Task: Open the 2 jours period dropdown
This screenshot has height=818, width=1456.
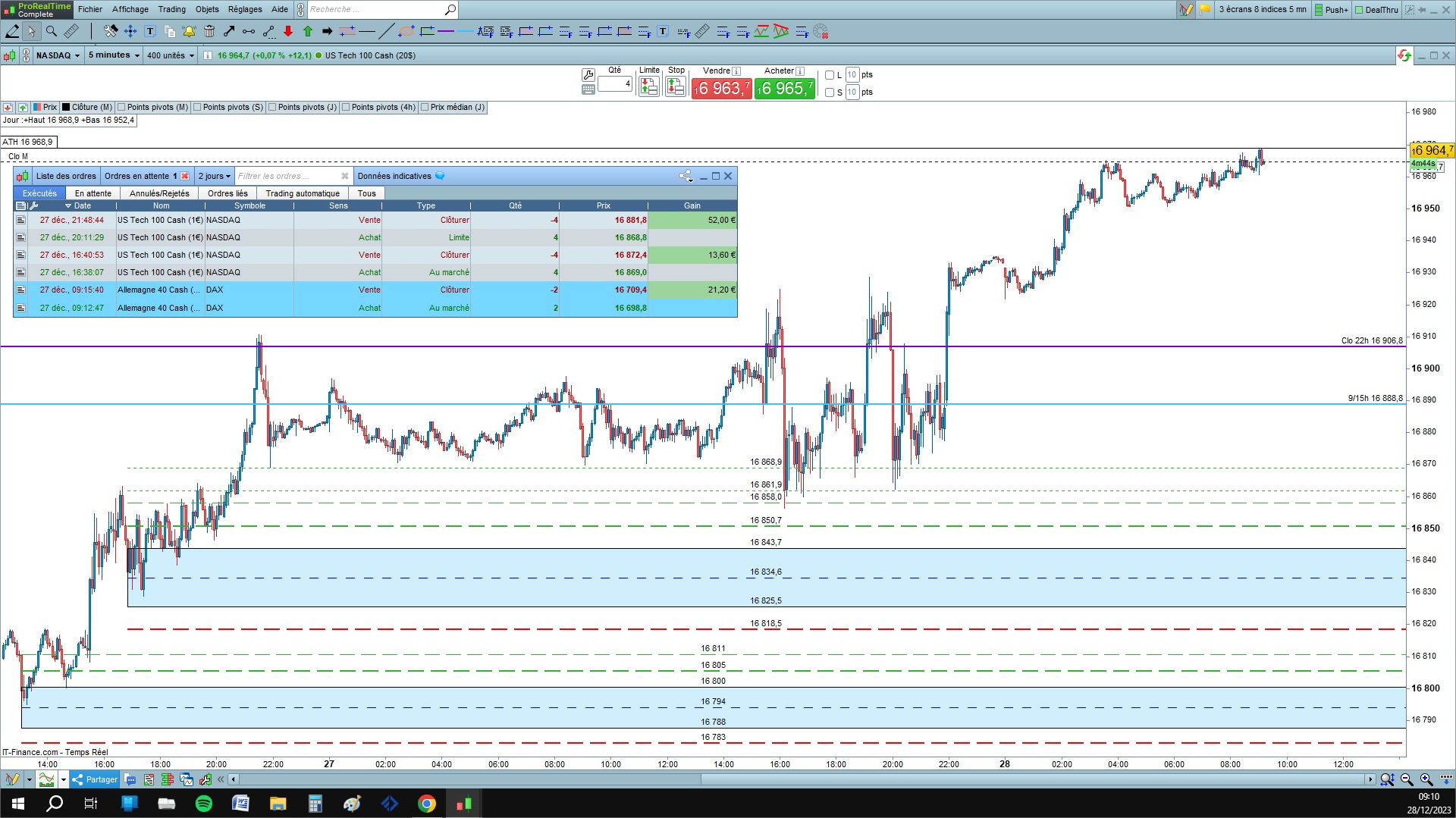Action: point(215,176)
